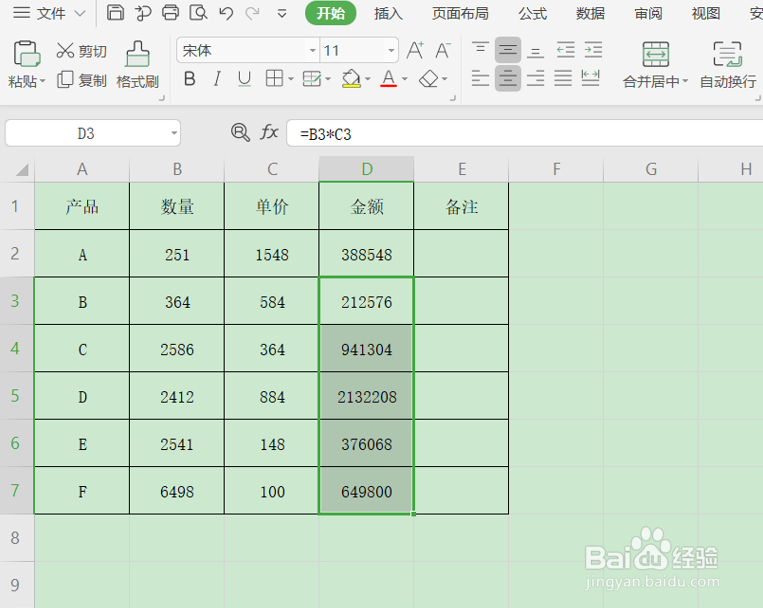The height and width of the screenshot is (608, 763).
Task: Expand the Merge and Center dropdown arrow
Action: click(685, 81)
